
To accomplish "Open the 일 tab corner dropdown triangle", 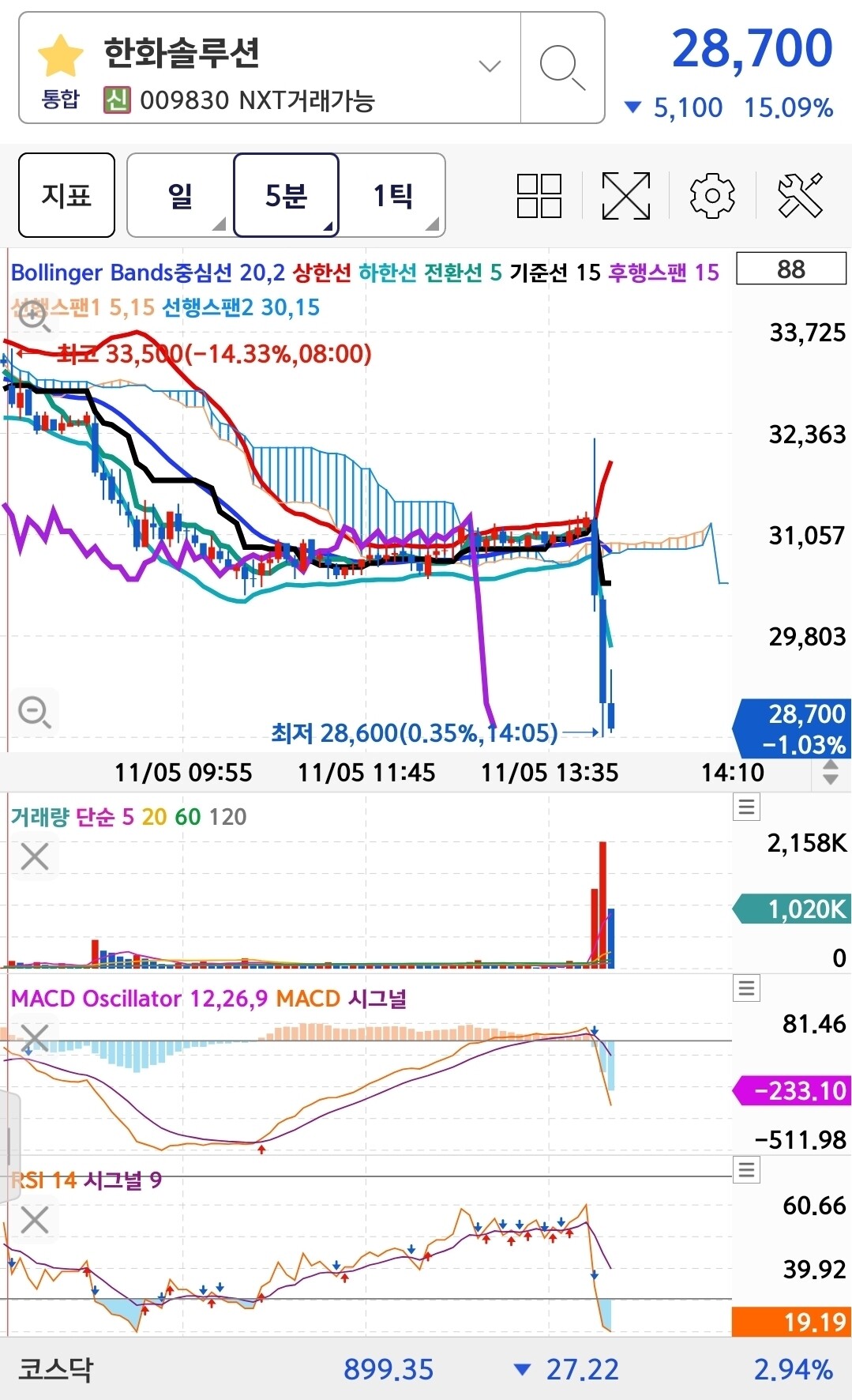I will pos(220,224).
